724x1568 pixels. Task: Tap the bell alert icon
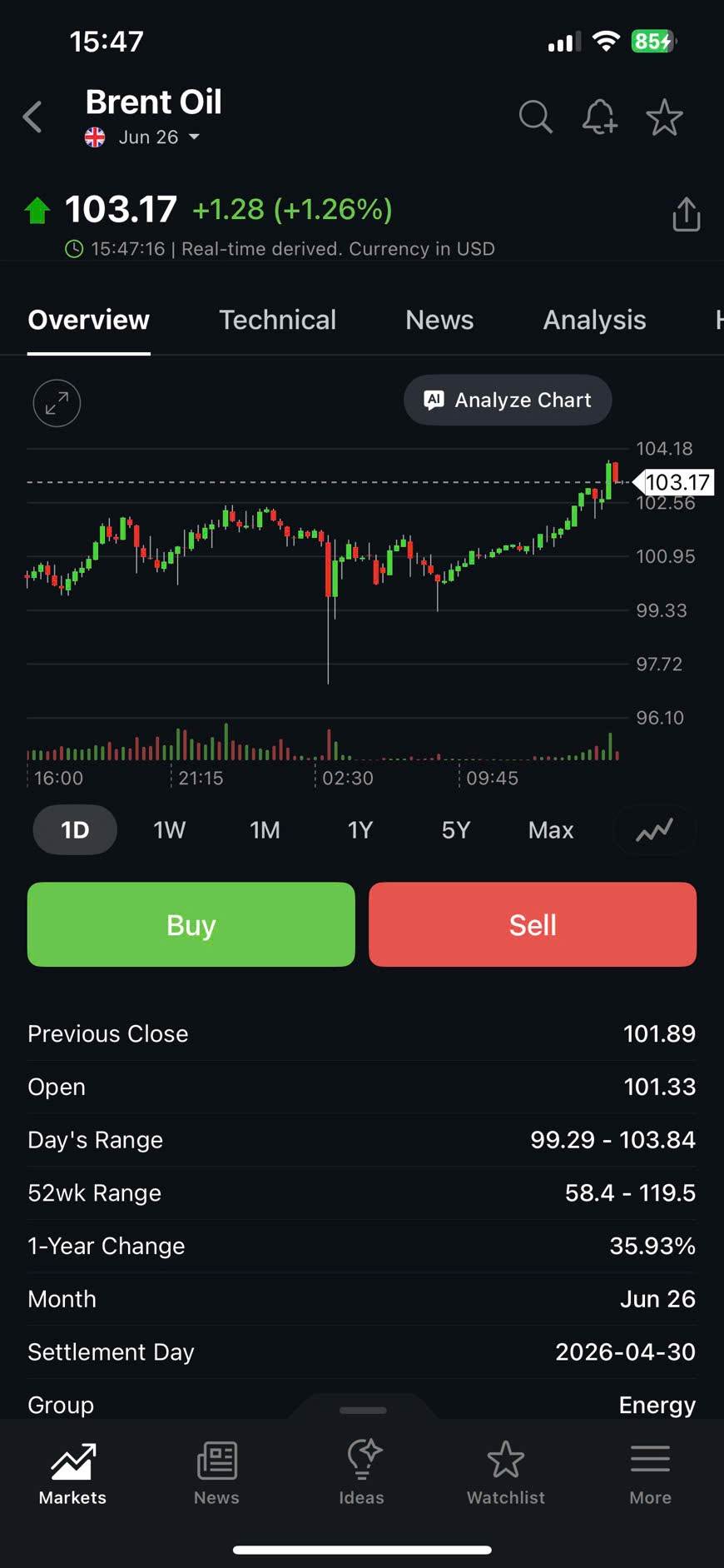click(x=599, y=117)
